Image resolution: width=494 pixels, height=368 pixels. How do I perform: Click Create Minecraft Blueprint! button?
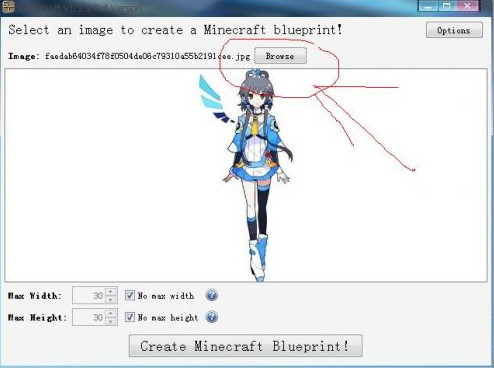coord(245,346)
